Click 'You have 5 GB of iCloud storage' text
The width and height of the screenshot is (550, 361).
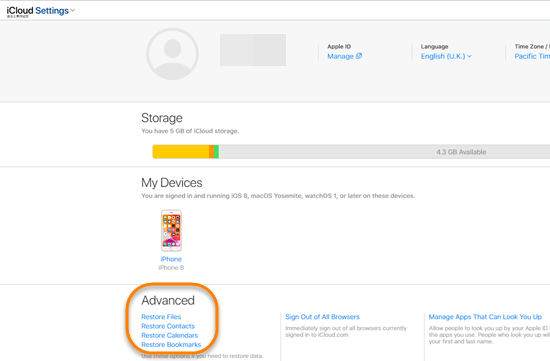point(190,131)
